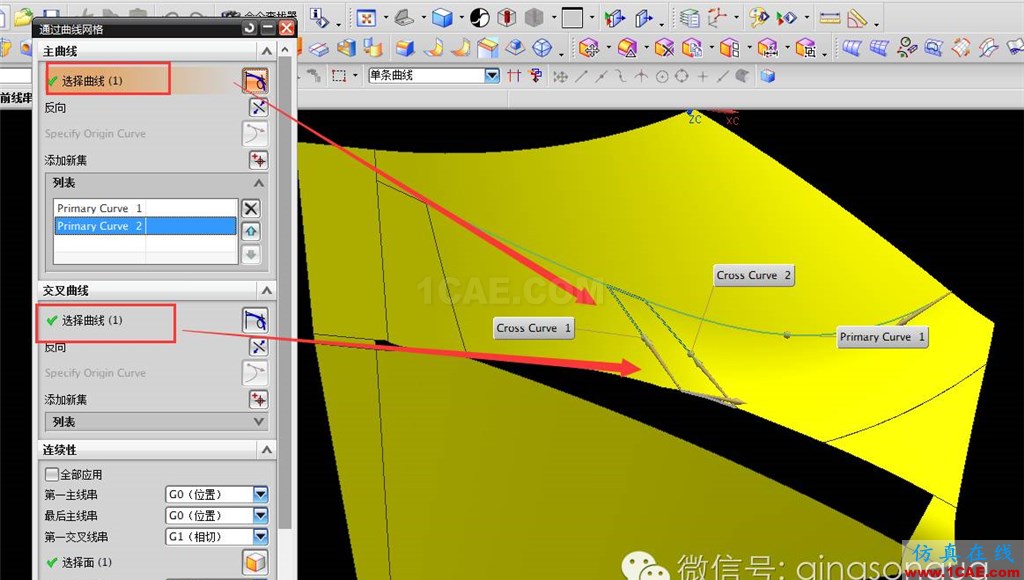
Task: Click 添加新集 icon in 交叉曲线 section
Action: coord(259,399)
